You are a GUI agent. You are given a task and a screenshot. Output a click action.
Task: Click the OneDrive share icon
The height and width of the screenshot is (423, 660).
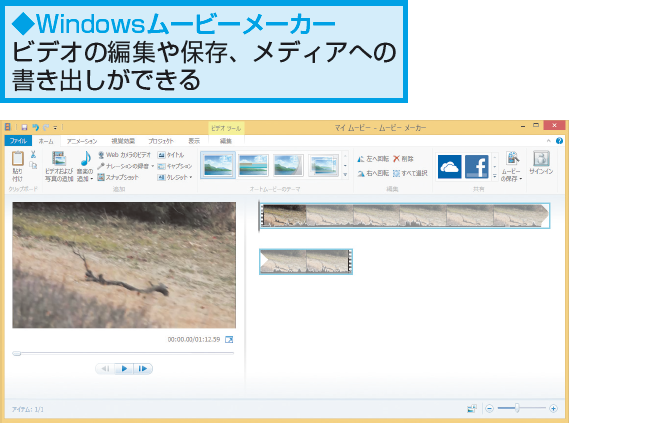pos(449,166)
